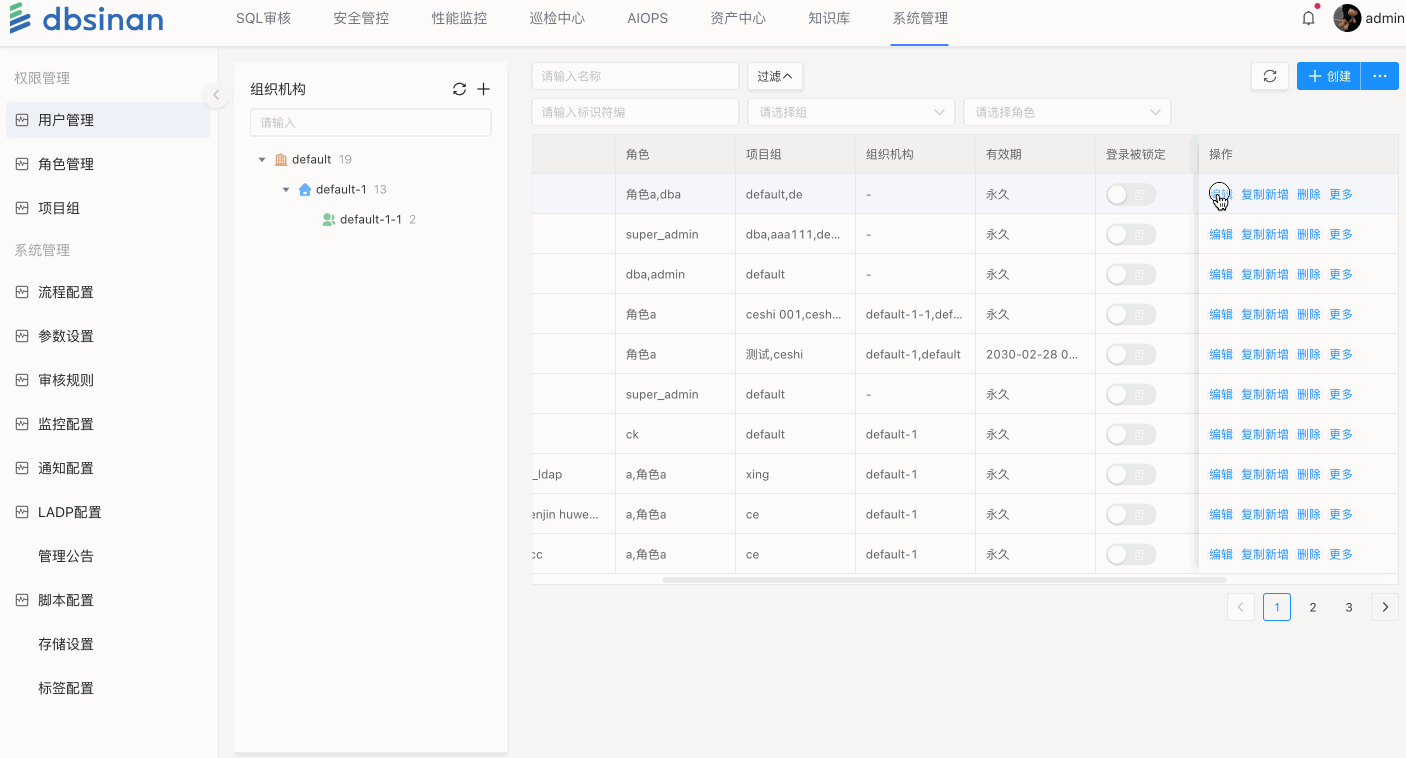Select 角色管理 in the sidebar
The width and height of the screenshot is (1406, 758).
pyautogui.click(x=66, y=164)
